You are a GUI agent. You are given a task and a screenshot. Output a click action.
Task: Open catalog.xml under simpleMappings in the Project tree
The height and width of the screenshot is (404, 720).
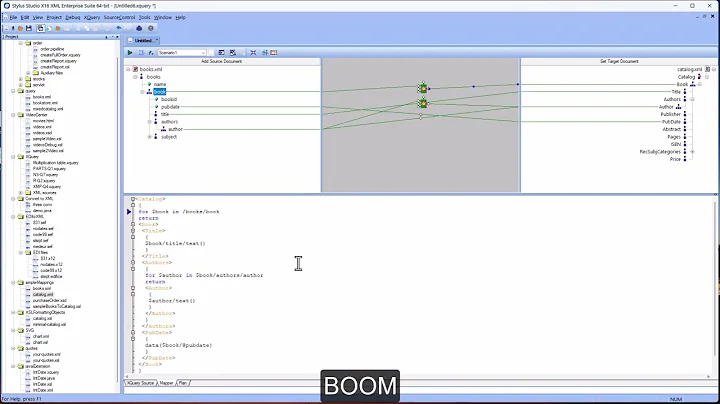click(x=43, y=294)
